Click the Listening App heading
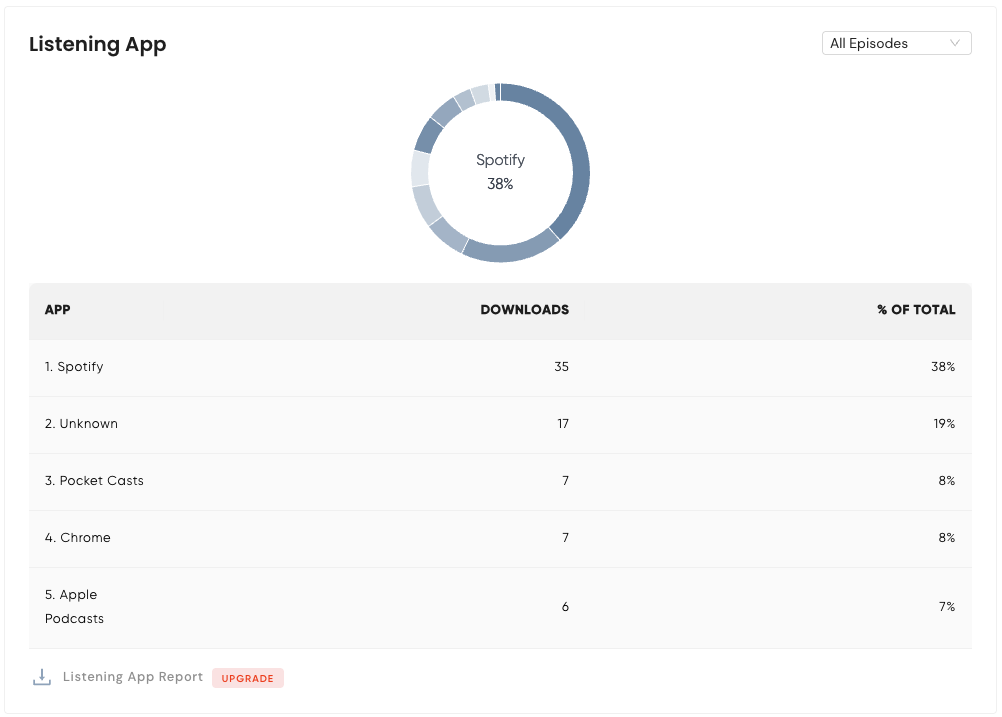This screenshot has height=717, width=1002. (98, 44)
